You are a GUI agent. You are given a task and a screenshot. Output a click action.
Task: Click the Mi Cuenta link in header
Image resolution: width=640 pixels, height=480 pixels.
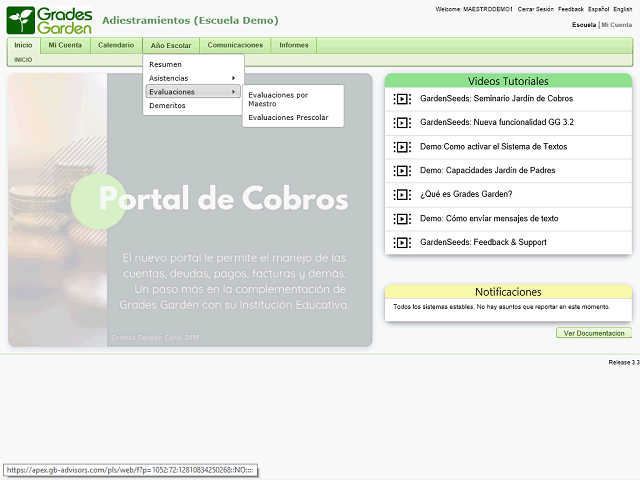617,25
